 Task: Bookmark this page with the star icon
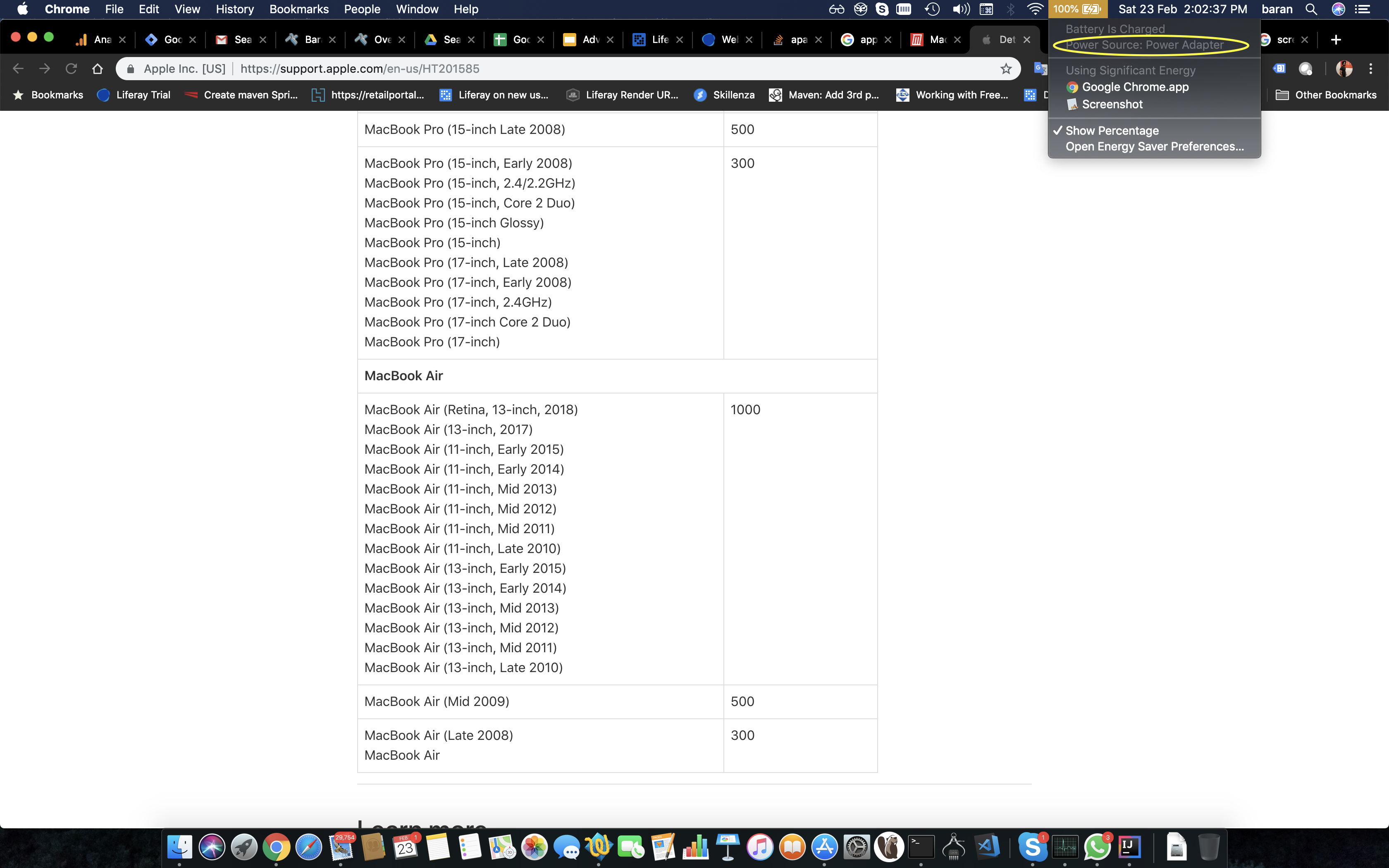tap(1006, 69)
